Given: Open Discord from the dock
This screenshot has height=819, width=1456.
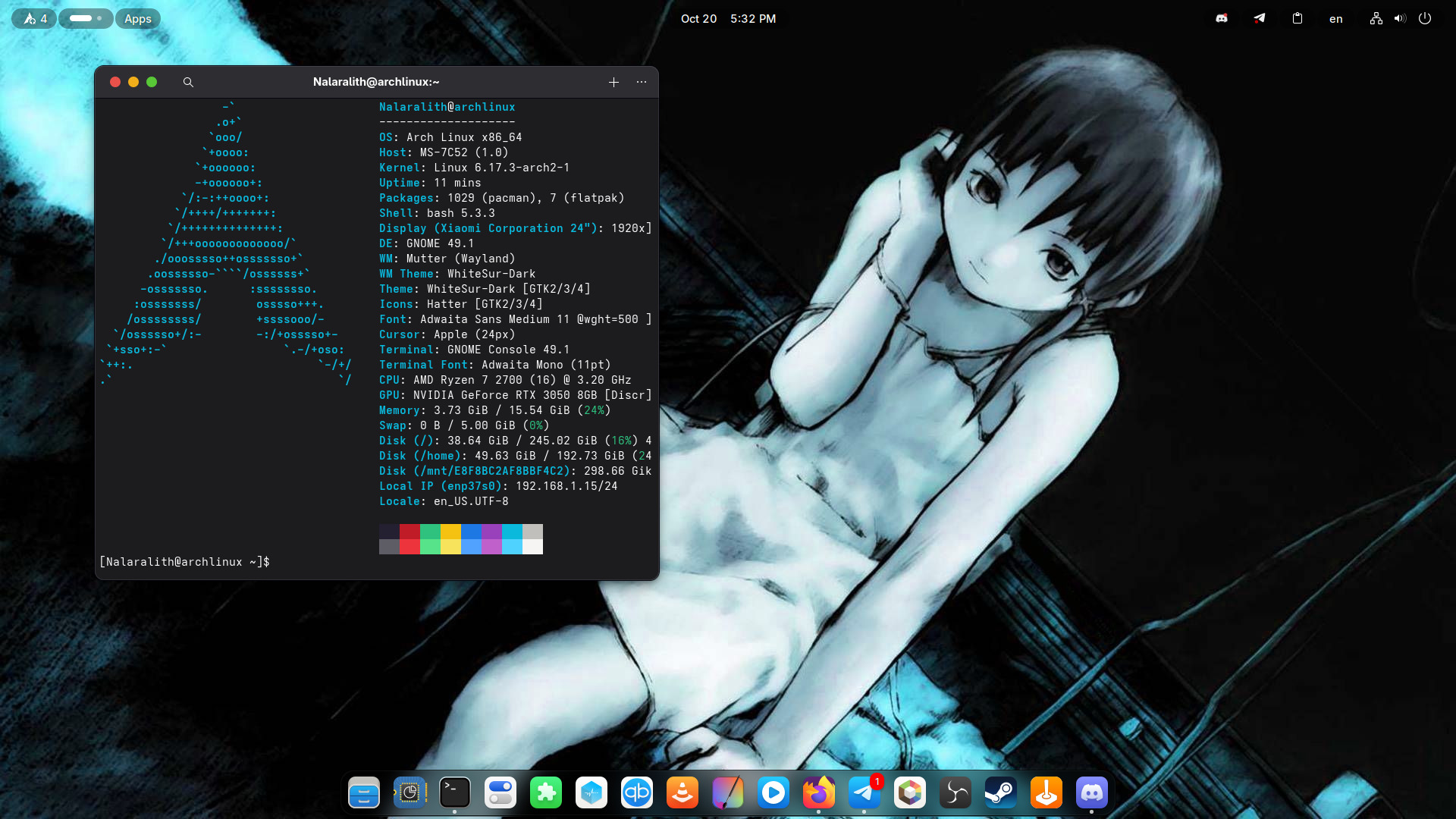Looking at the screenshot, I should [x=1091, y=793].
